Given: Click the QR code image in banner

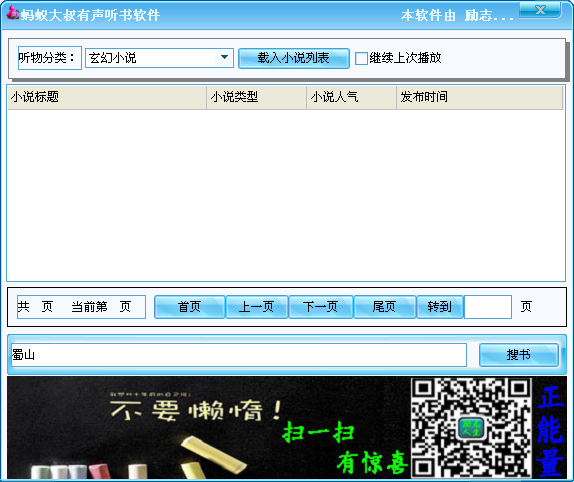Looking at the screenshot, I should coord(472,427).
